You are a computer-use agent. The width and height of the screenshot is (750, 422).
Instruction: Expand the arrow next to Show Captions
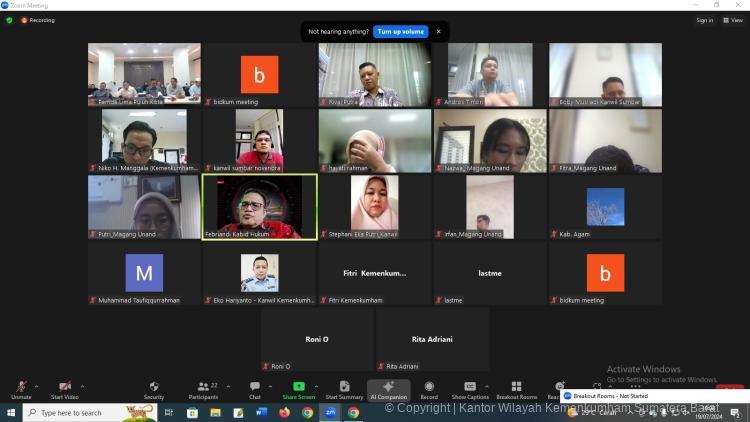pyautogui.click(x=487, y=386)
